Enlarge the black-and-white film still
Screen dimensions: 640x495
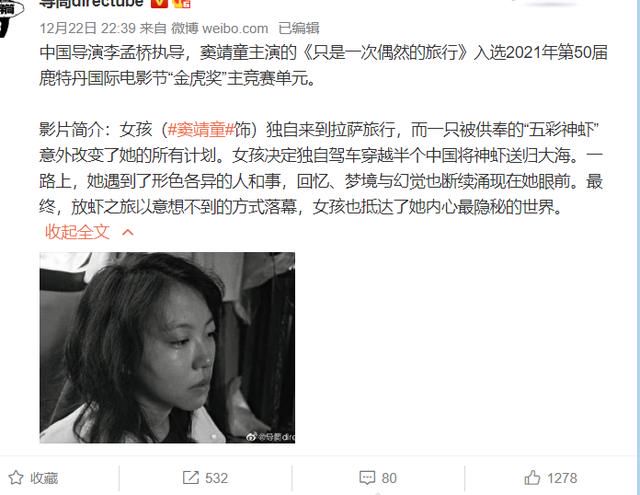[167, 347]
